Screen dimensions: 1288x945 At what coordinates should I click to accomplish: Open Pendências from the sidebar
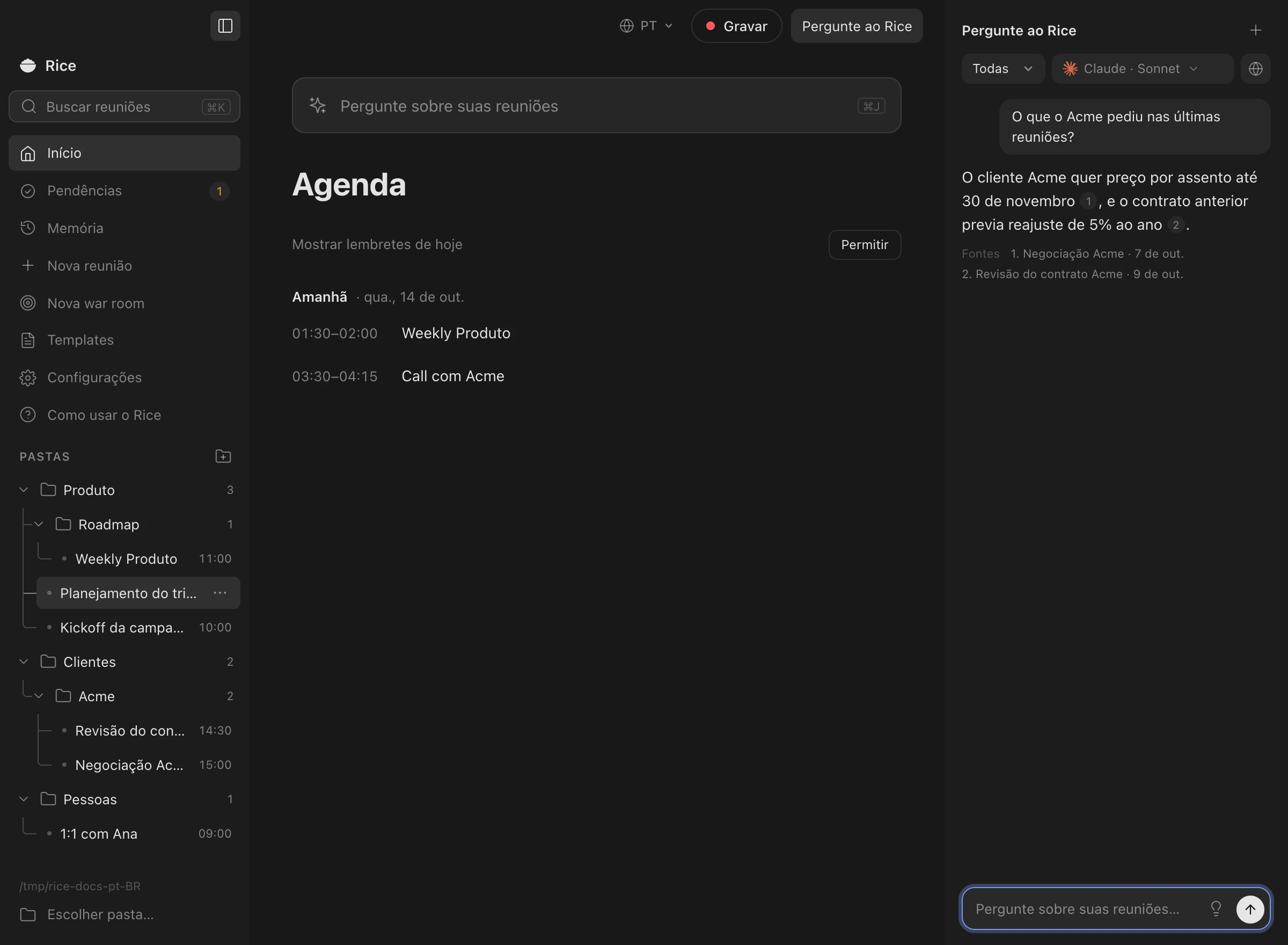pos(124,191)
